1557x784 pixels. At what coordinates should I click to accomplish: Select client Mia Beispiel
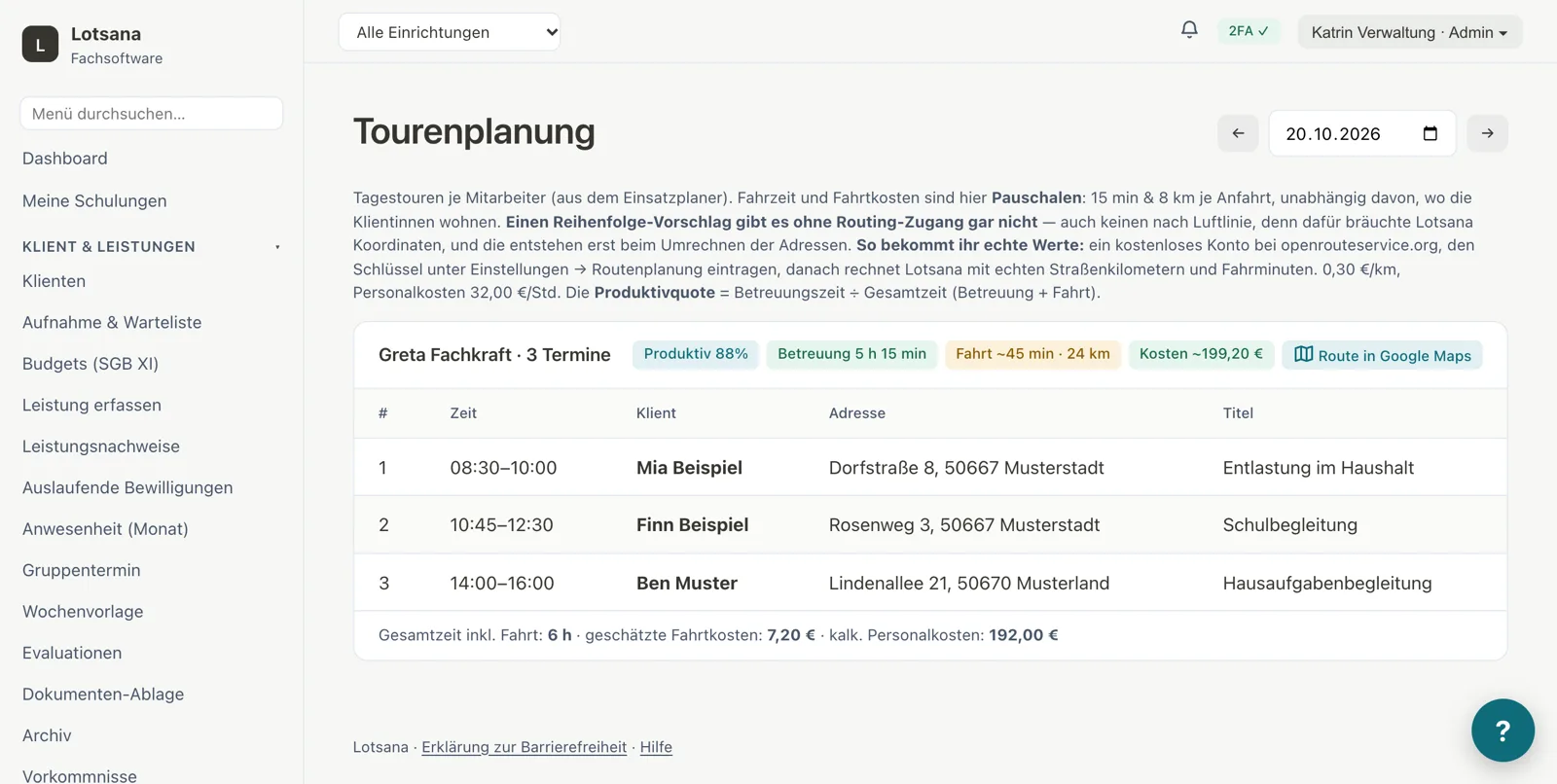[x=689, y=468]
